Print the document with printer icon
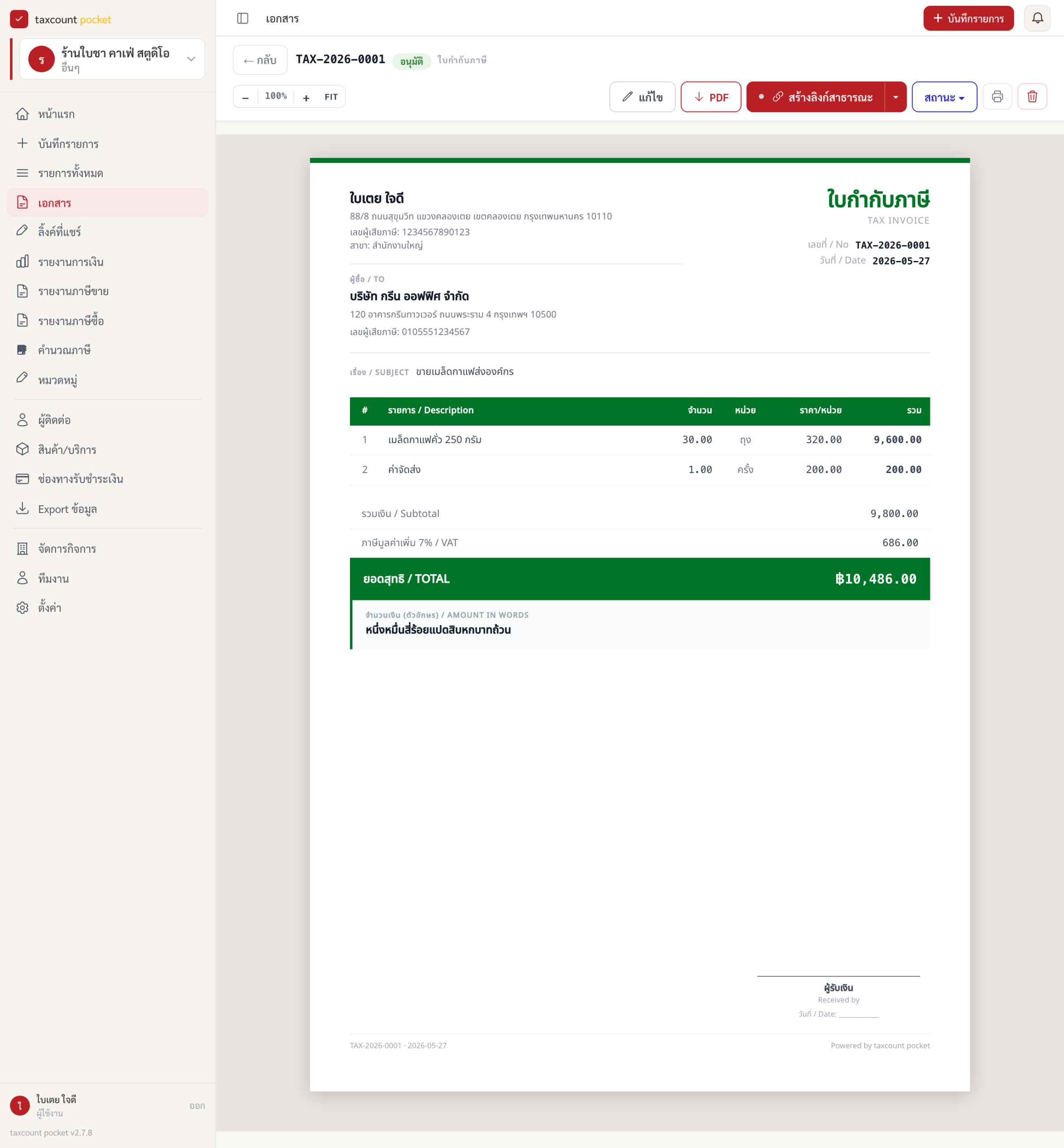The image size is (1064, 1148). (x=997, y=97)
